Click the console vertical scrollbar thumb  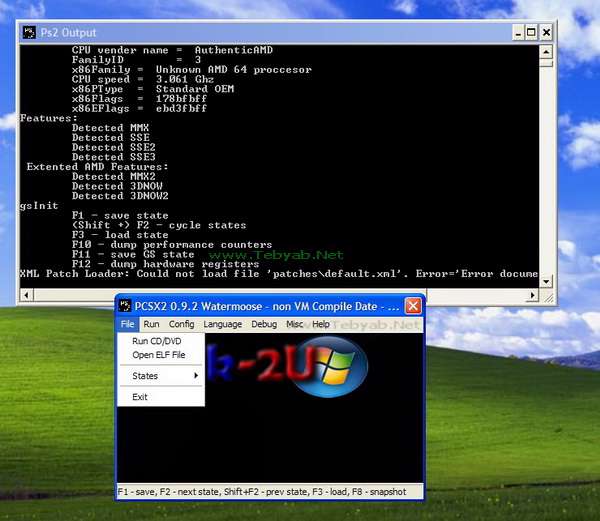click(x=546, y=62)
